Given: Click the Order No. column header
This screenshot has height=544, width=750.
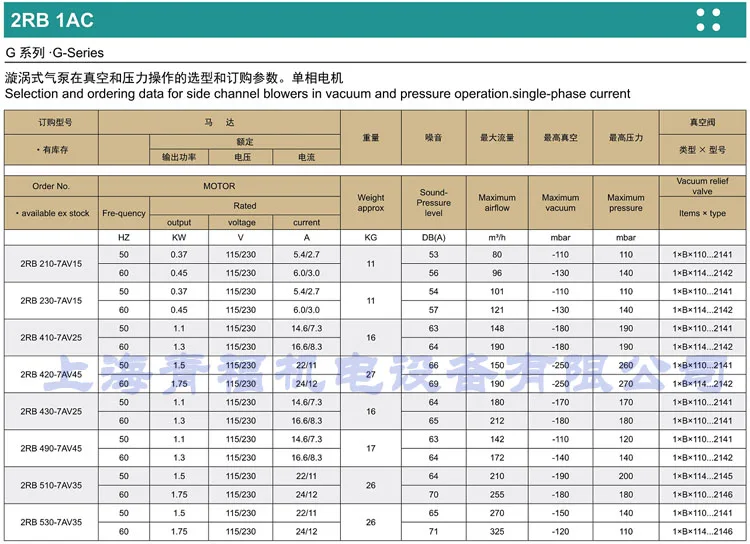Looking at the screenshot, I should [51, 186].
